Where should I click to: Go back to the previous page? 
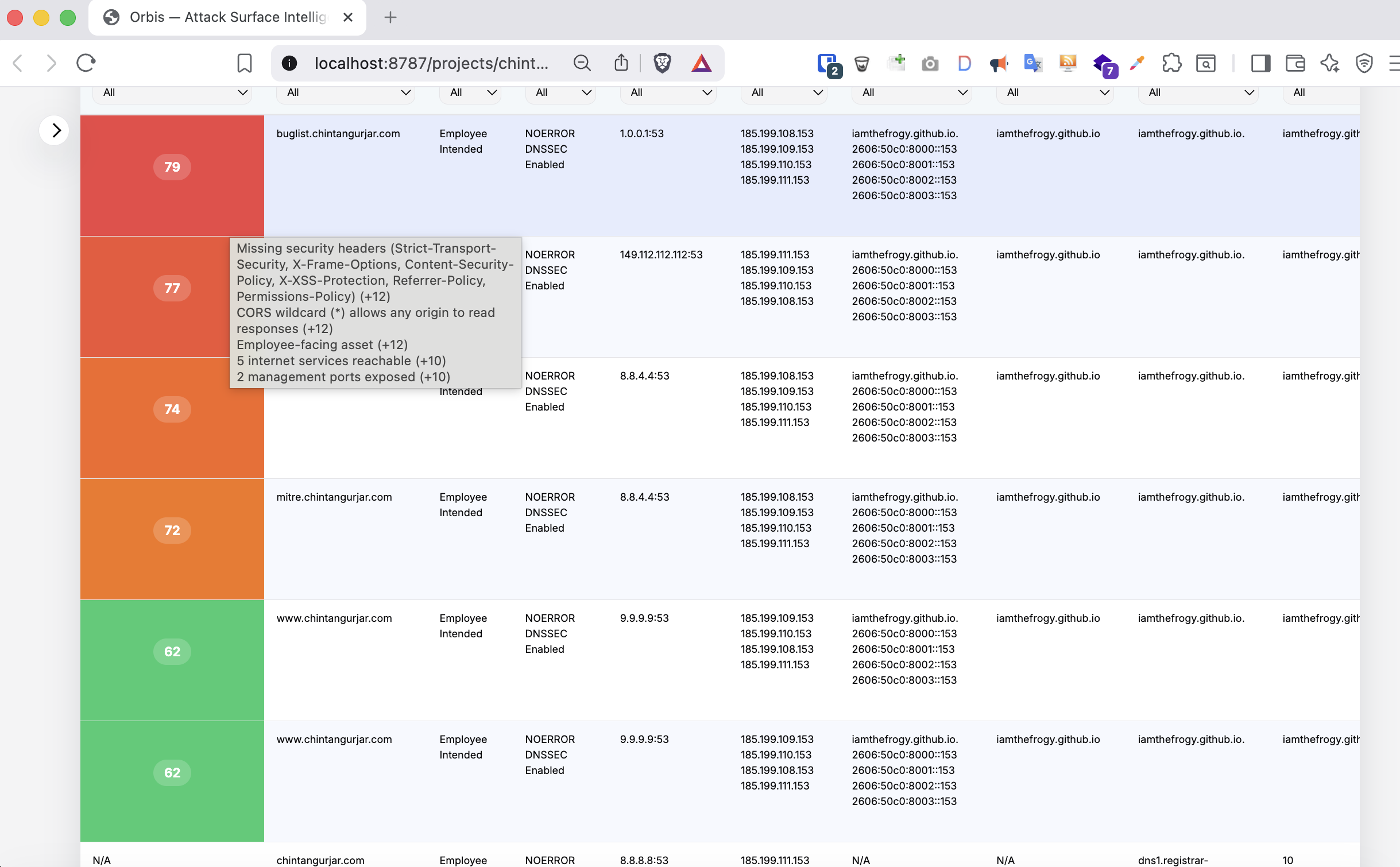pyautogui.click(x=18, y=63)
